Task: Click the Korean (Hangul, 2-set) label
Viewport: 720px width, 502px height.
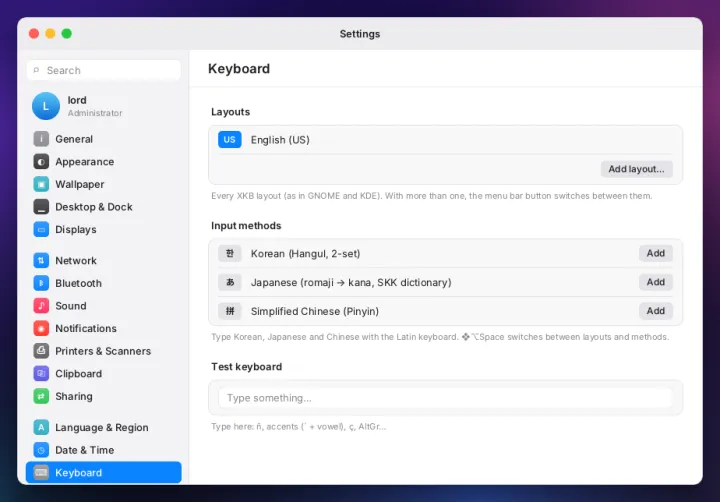Action: pos(305,254)
